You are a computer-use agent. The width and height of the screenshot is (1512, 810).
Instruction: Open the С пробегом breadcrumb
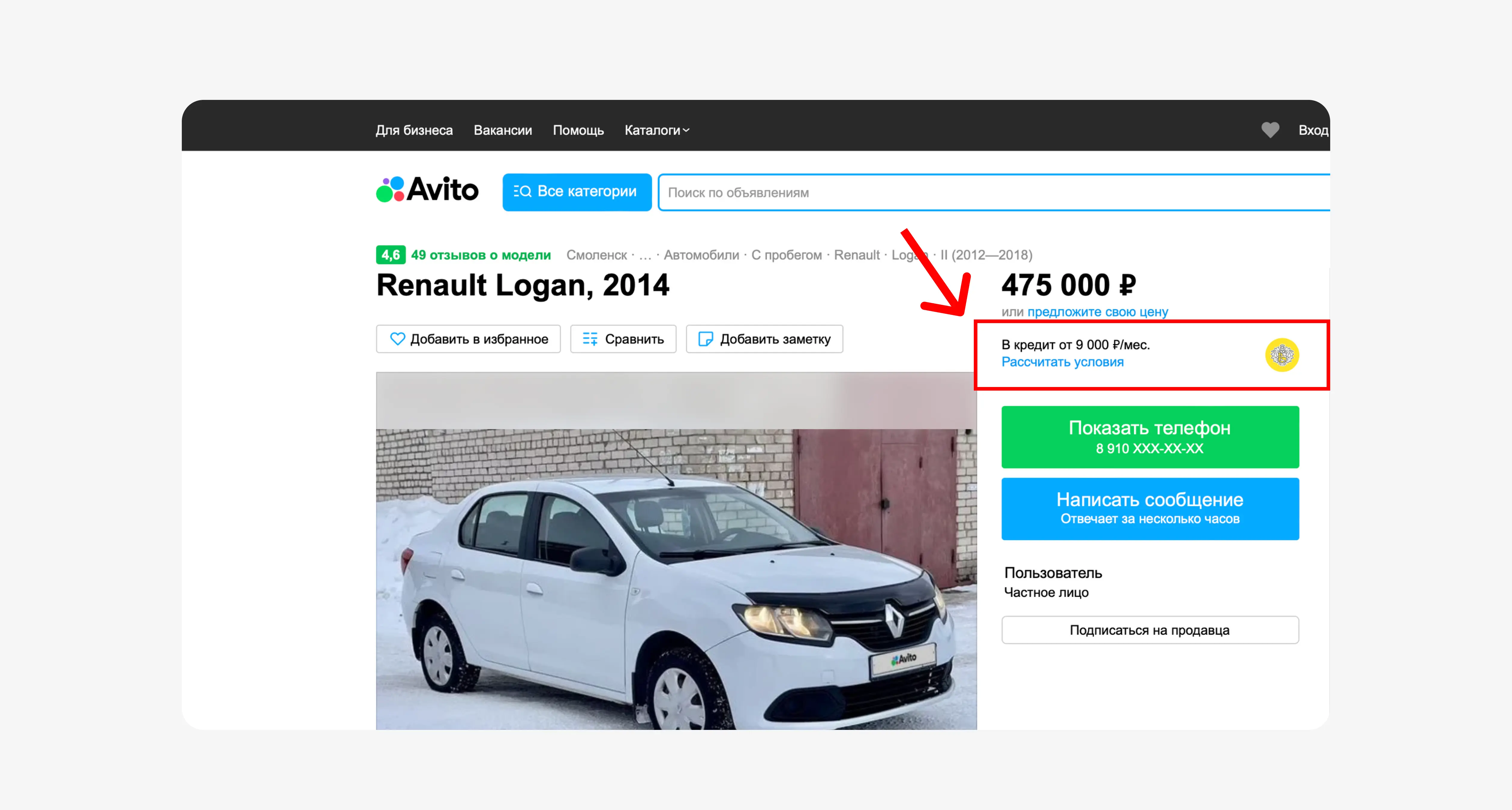(787, 255)
